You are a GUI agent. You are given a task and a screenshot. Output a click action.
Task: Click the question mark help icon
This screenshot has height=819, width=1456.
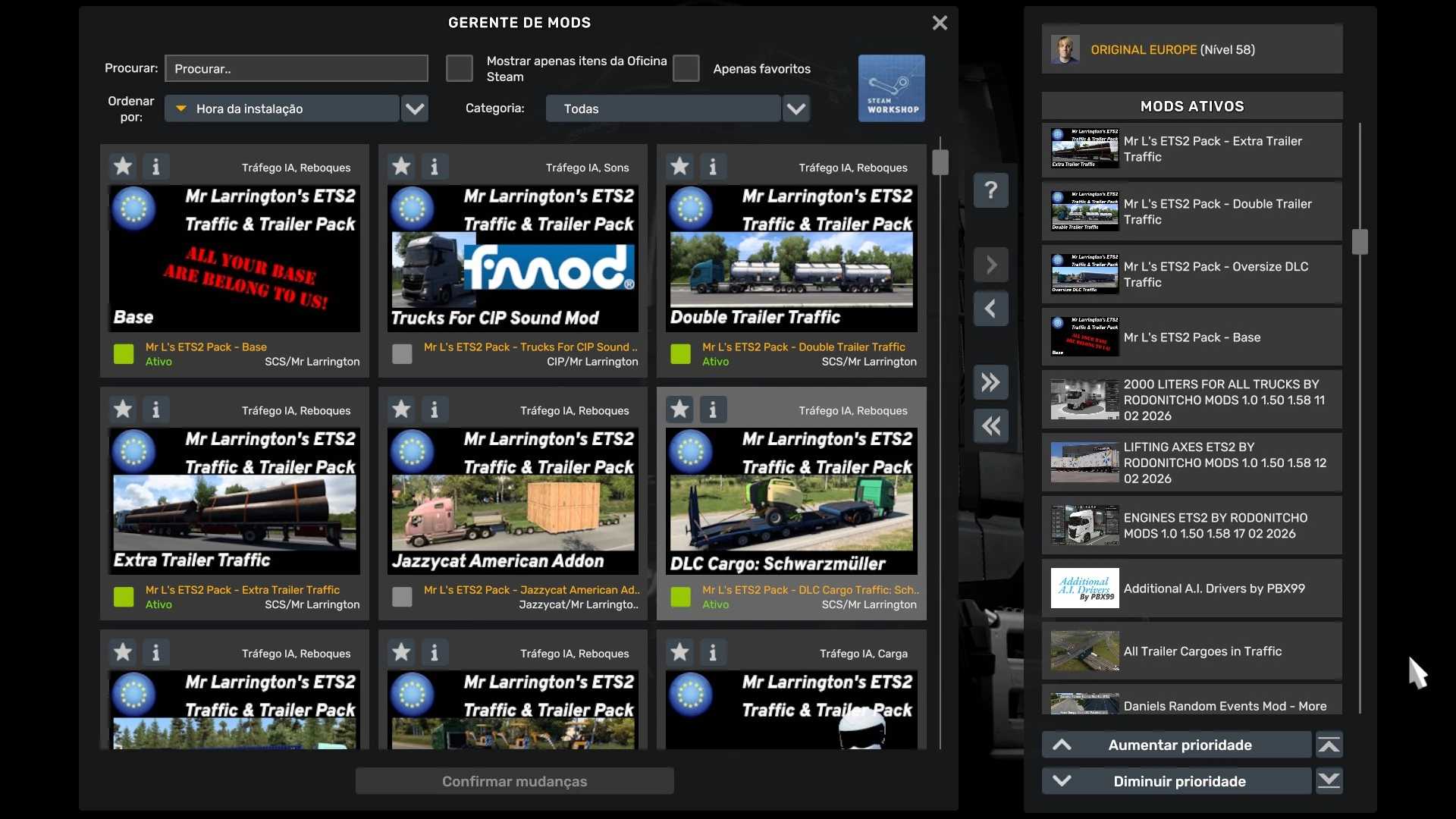(990, 190)
